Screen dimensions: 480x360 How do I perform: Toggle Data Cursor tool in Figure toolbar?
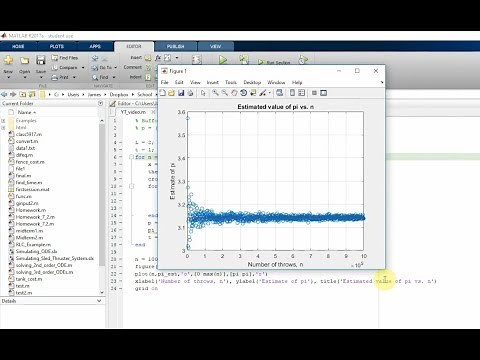[253, 93]
